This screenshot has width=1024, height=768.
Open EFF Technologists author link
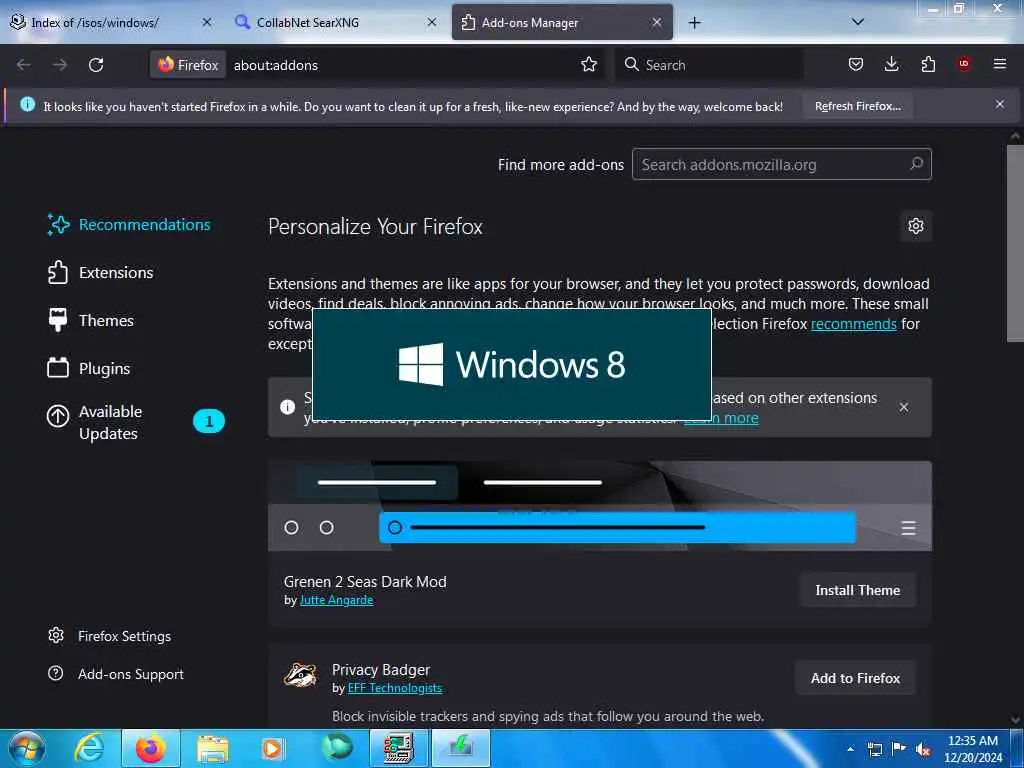394,688
